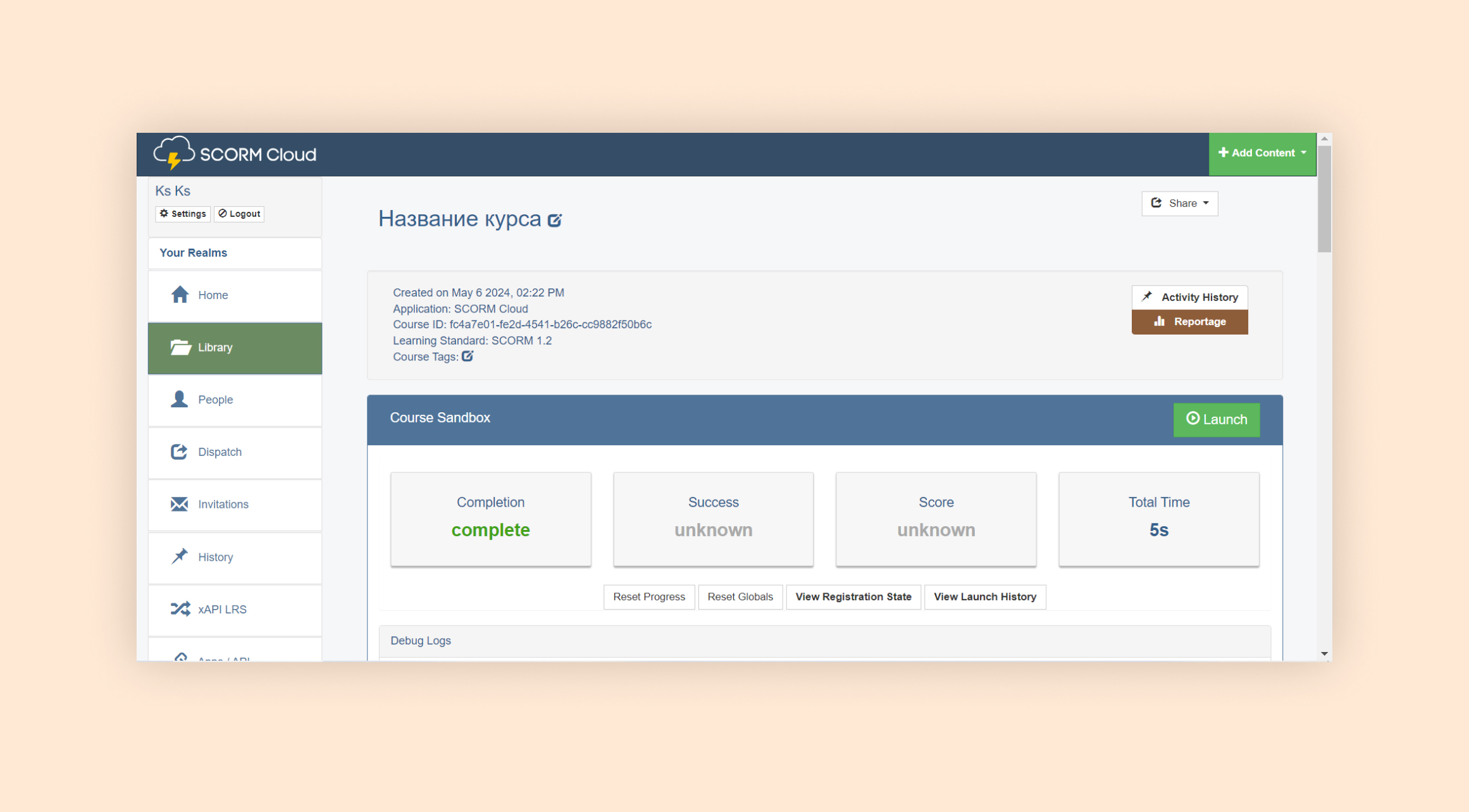Click the Course Tags edit icon
This screenshot has height=812, width=1469.
(468, 356)
